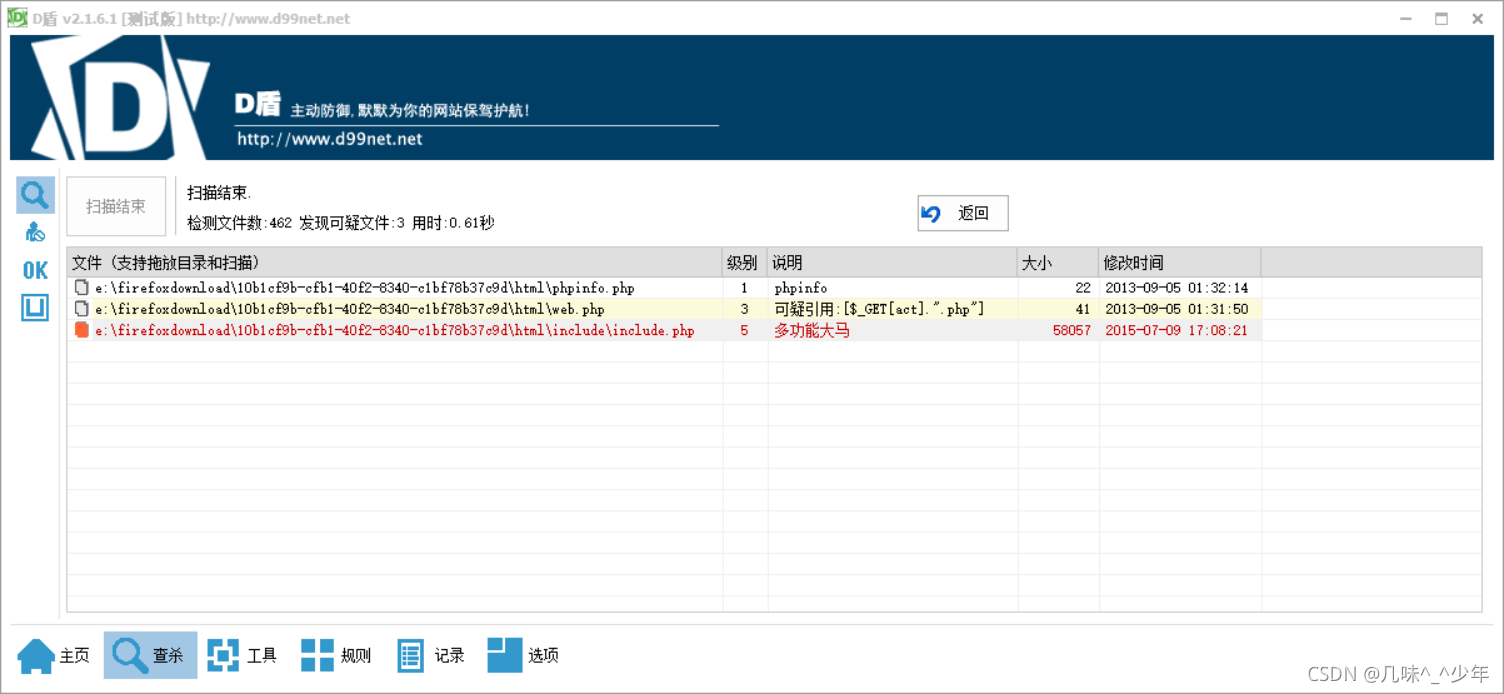This screenshot has height=694, width=1504.
Task: Click modified time 2013-09-05 01:31:50
Action: (1177, 309)
